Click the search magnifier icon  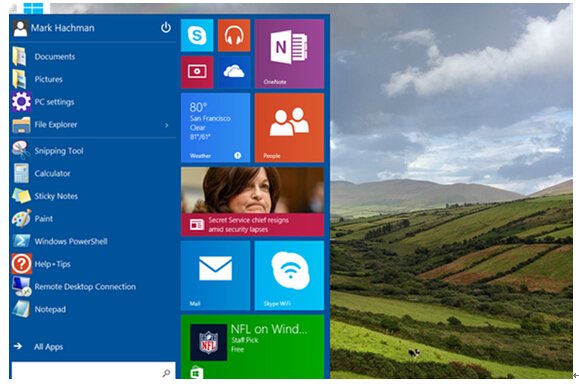click(x=166, y=373)
